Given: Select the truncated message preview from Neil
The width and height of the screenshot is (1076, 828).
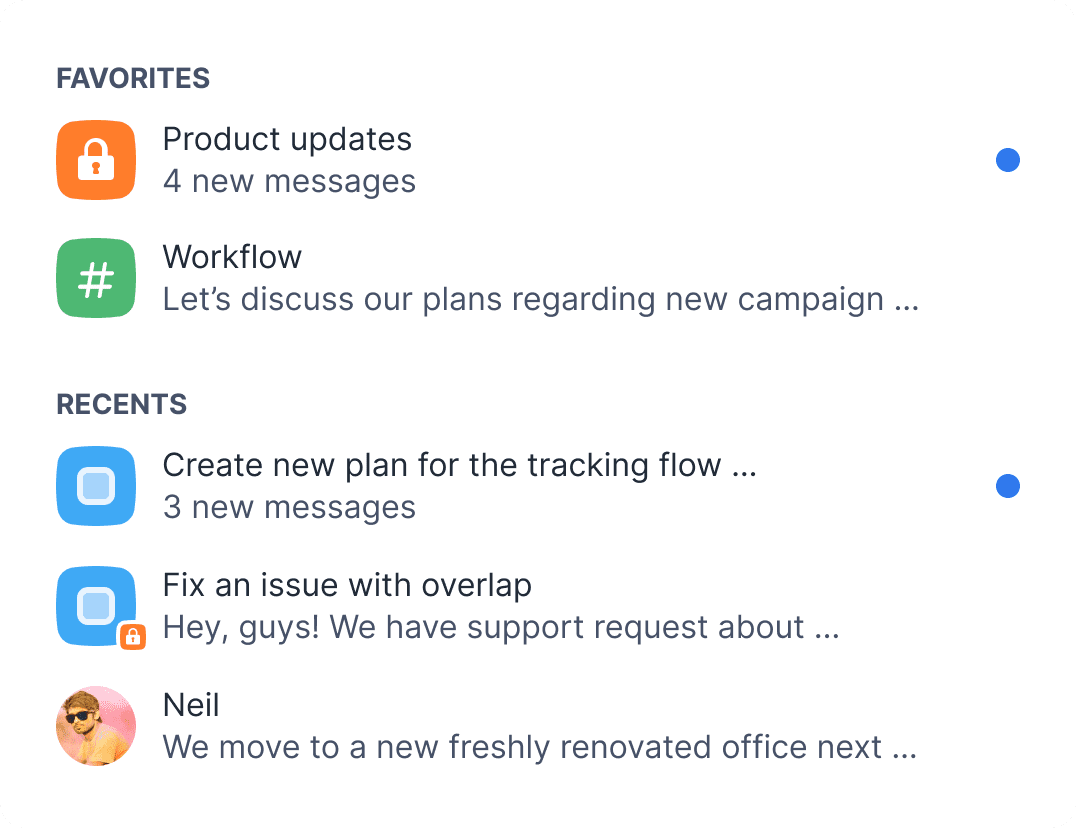Looking at the screenshot, I should (540, 747).
